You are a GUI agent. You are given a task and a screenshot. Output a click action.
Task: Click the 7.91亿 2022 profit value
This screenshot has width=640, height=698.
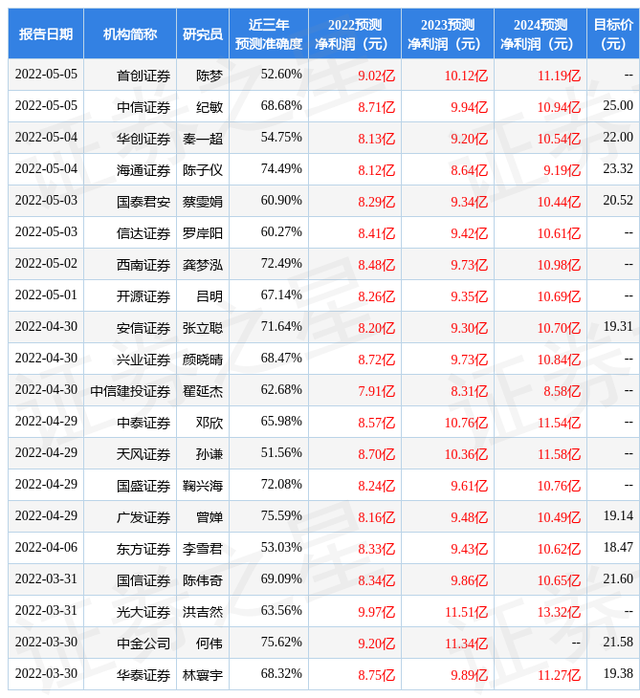pos(377,391)
